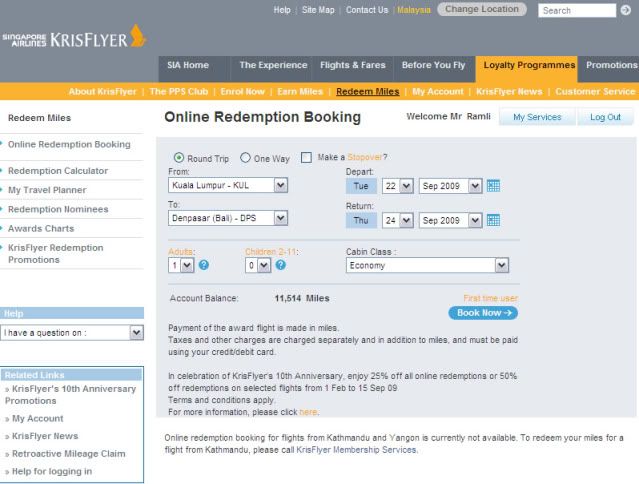Image resolution: width=639 pixels, height=484 pixels.
Task: Expand the I have a question on dropdown
Action: [72, 333]
